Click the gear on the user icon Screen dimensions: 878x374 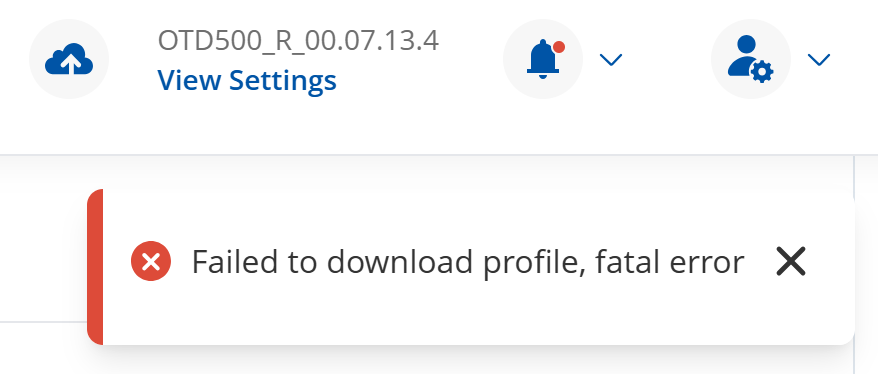coord(763,72)
